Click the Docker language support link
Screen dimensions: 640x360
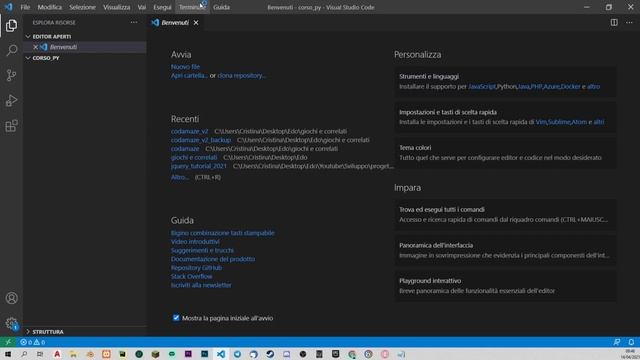pos(570,87)
